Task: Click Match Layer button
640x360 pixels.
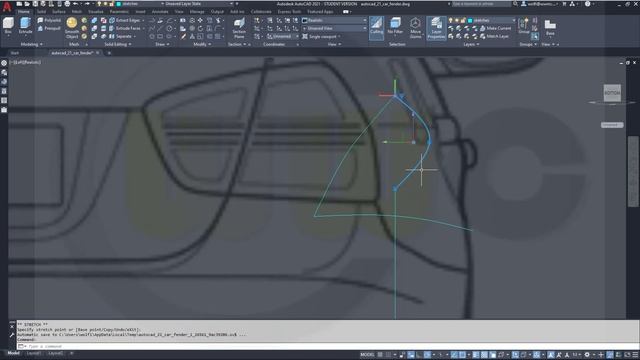Action: pyautogui.click(x=494, y=36)
